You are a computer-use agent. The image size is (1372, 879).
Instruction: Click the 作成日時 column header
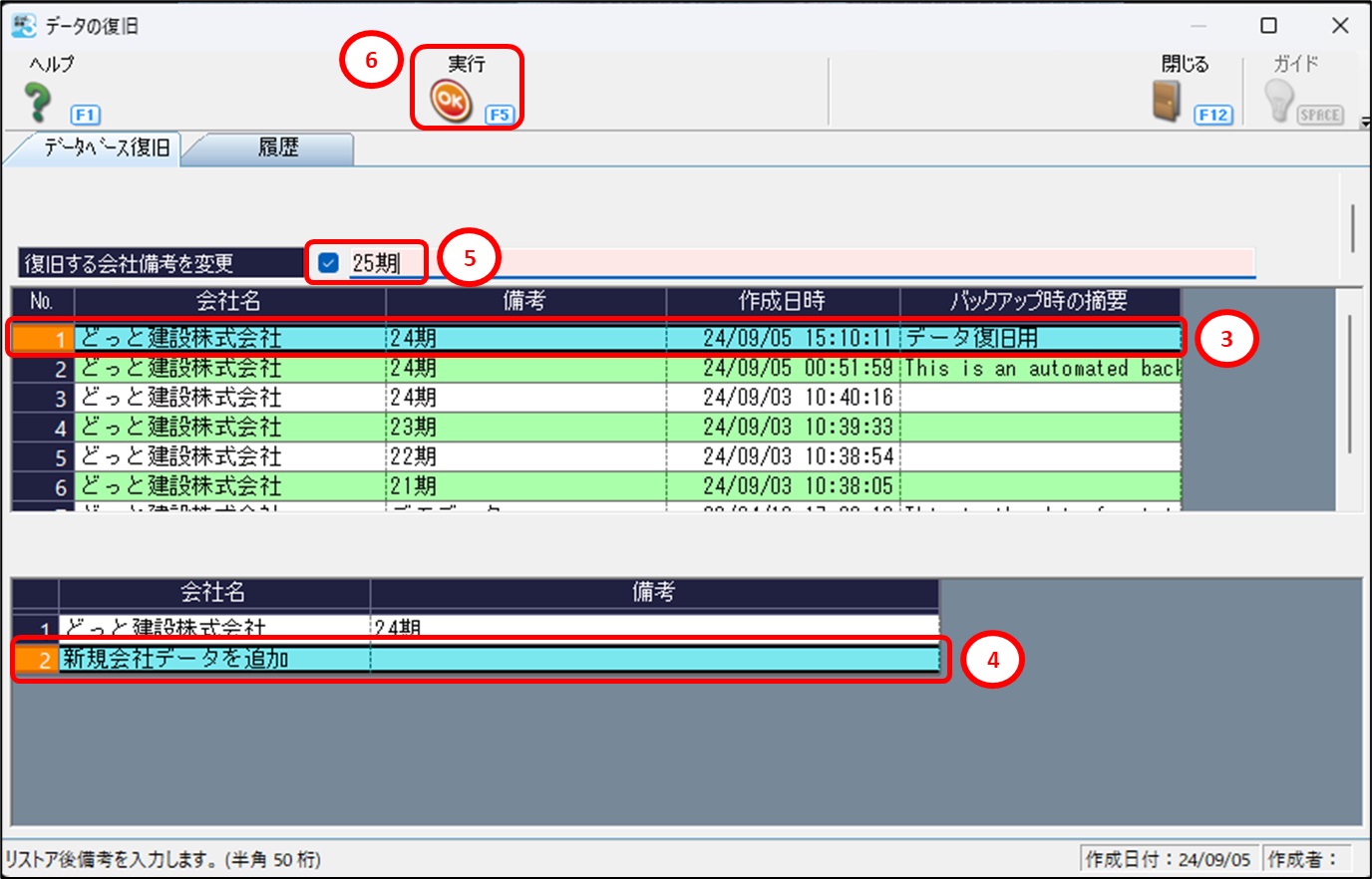click(782, 301)
